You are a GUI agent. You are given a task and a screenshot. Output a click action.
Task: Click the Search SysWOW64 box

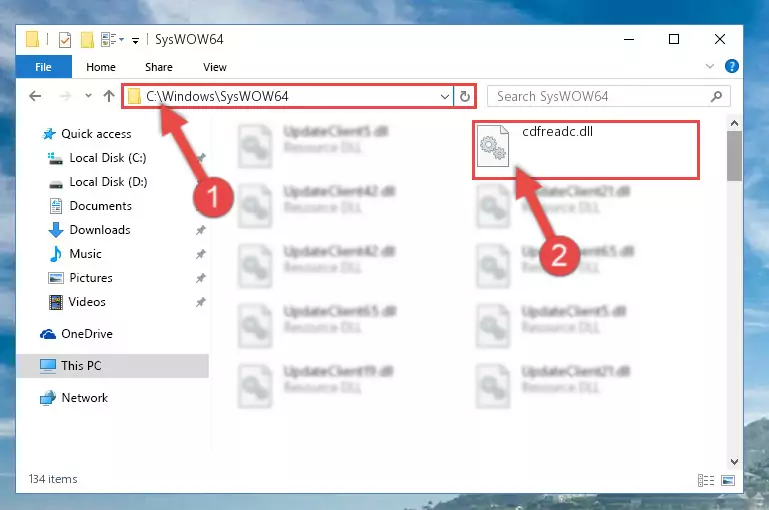tap(608, 96)
